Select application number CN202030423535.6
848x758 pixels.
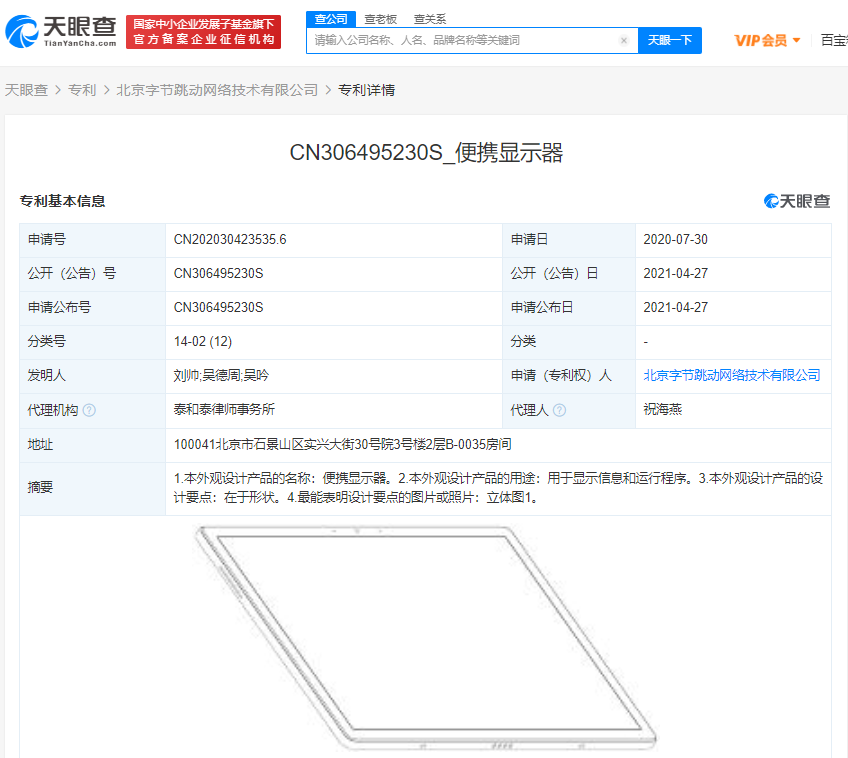click(x=230, y=240)
